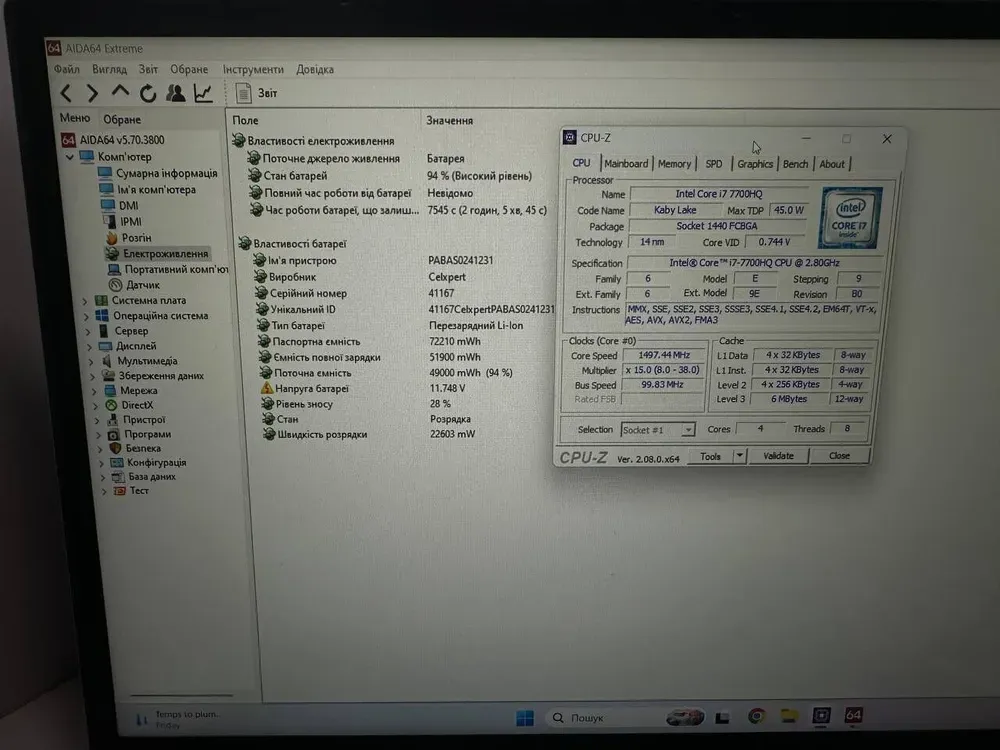Open Chrome from the taskbar
Viewport: 1000px width, 750px height.
tap(757, 716)
